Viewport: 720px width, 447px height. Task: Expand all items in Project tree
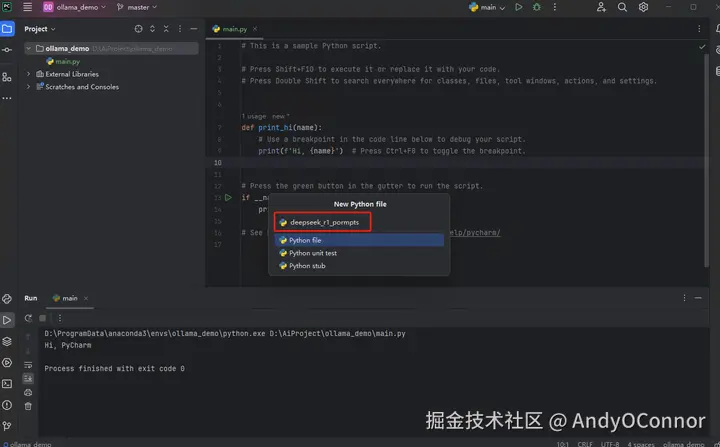(152, 28)
